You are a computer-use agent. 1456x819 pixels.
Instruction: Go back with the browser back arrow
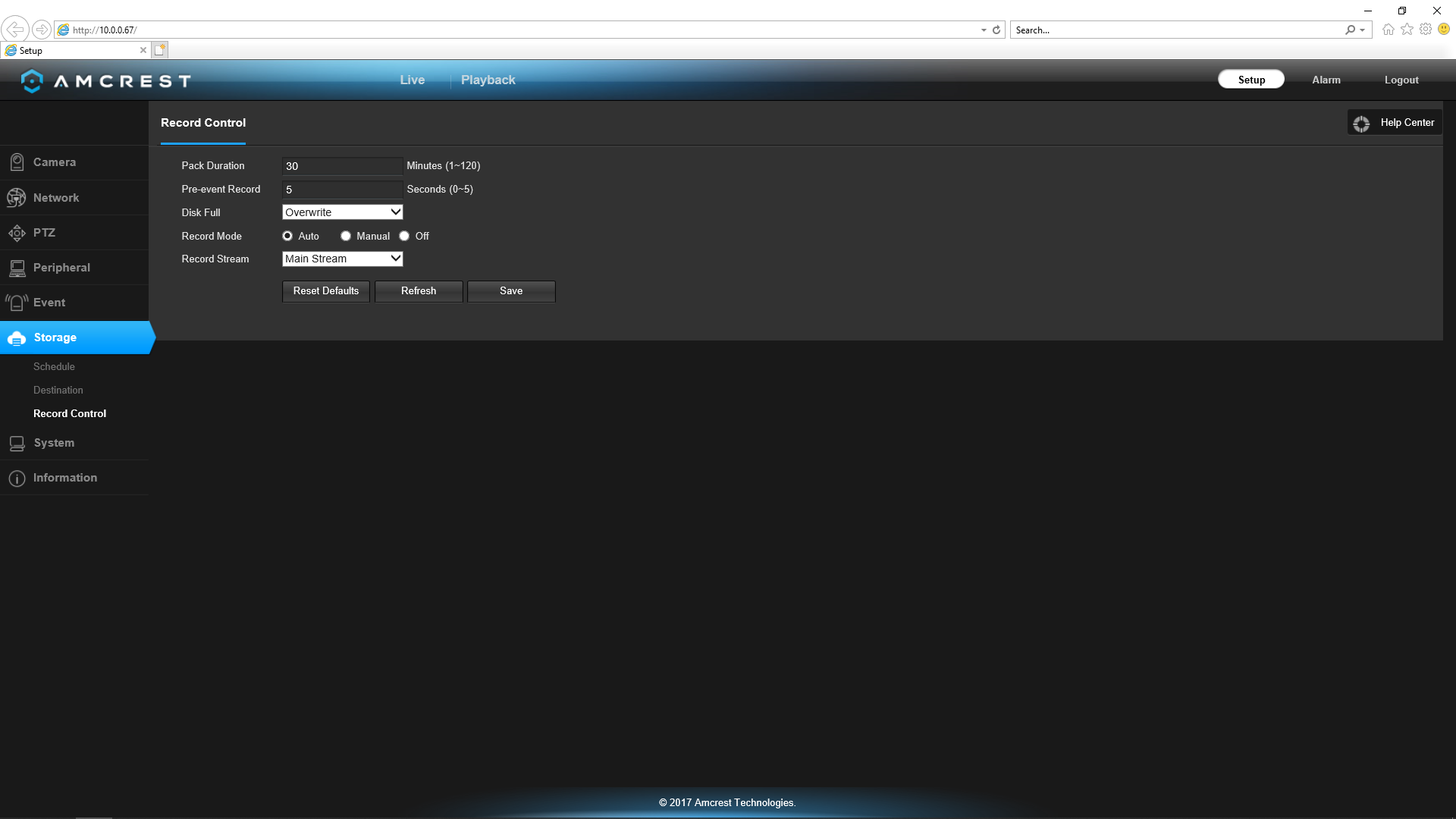coord(14,30)
